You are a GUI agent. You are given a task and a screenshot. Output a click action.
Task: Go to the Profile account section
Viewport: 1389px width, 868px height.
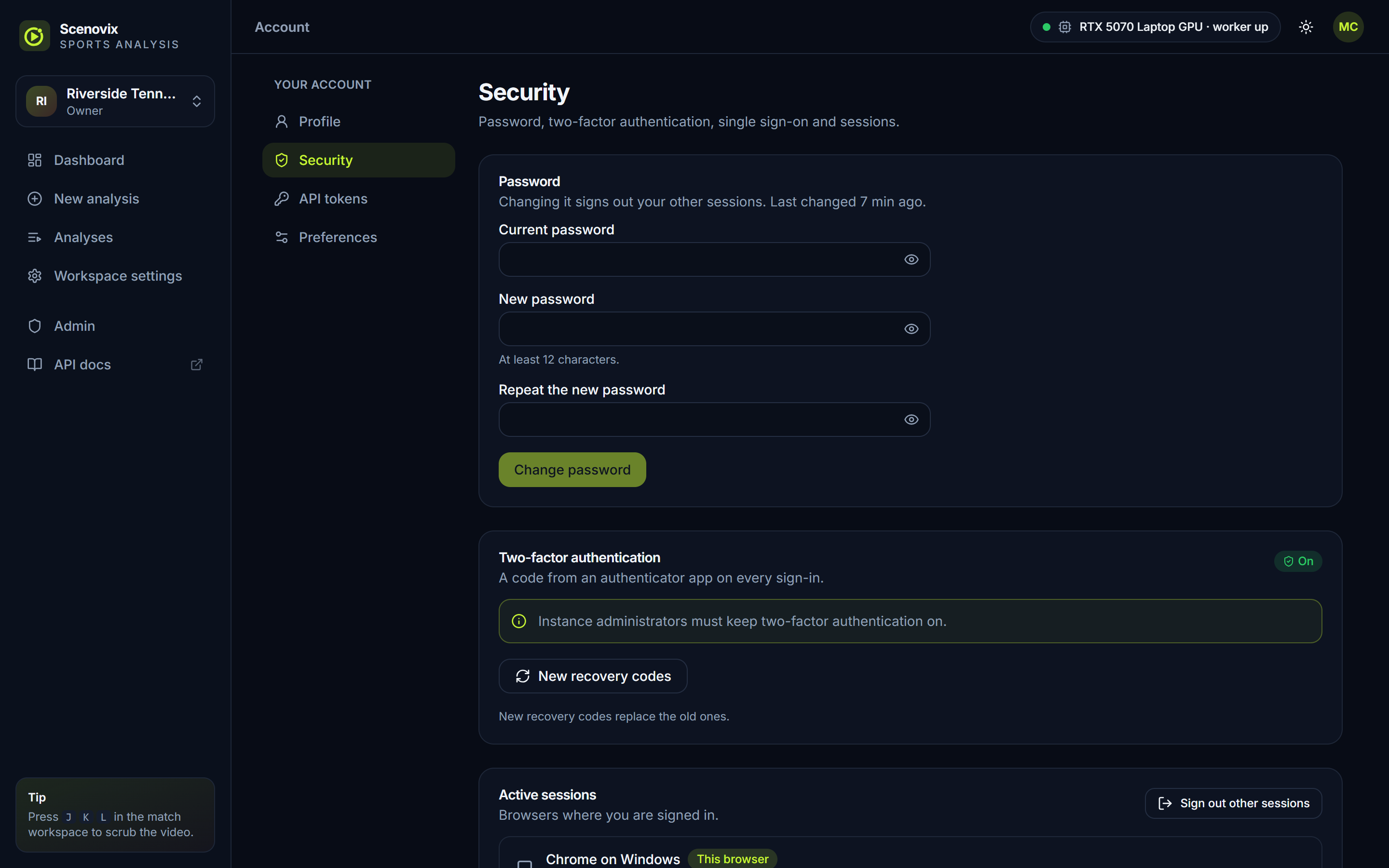(359, 122)
